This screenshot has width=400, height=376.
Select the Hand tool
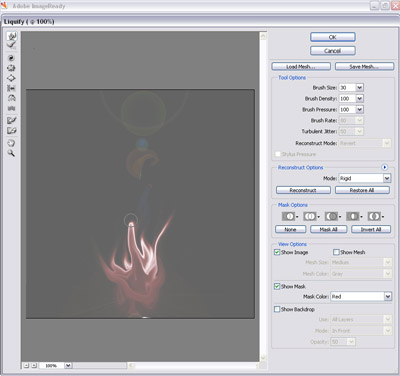[11, 143]
